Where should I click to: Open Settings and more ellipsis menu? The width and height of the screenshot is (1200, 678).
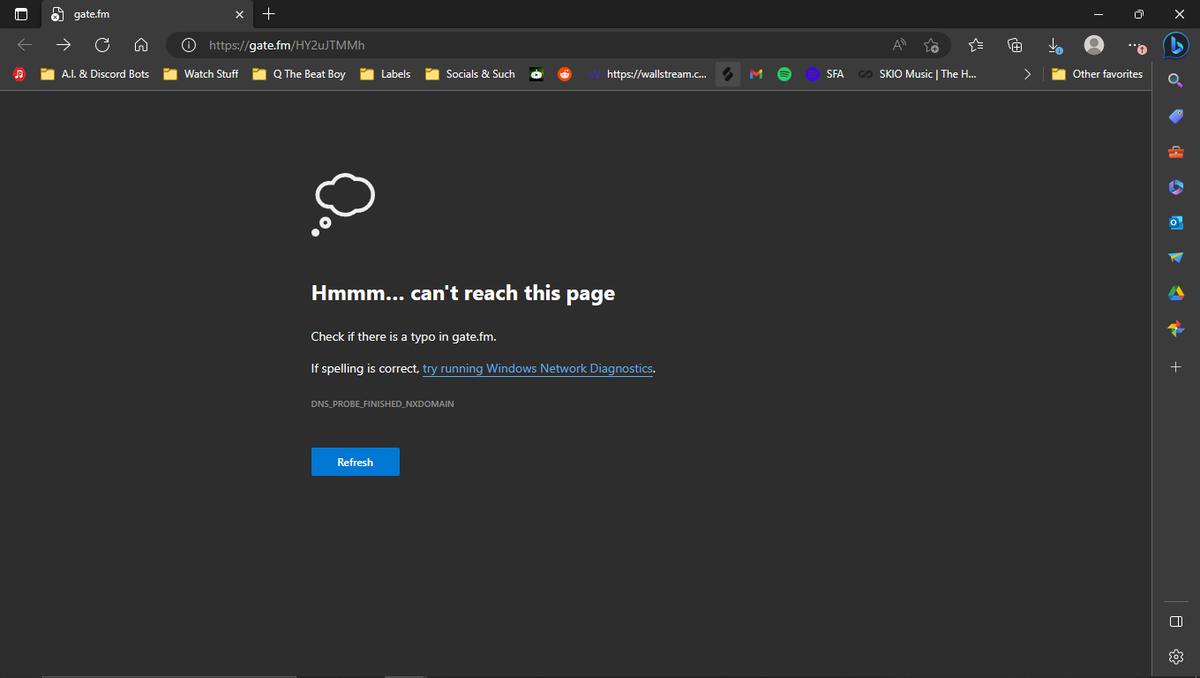tap(1135, 45)
